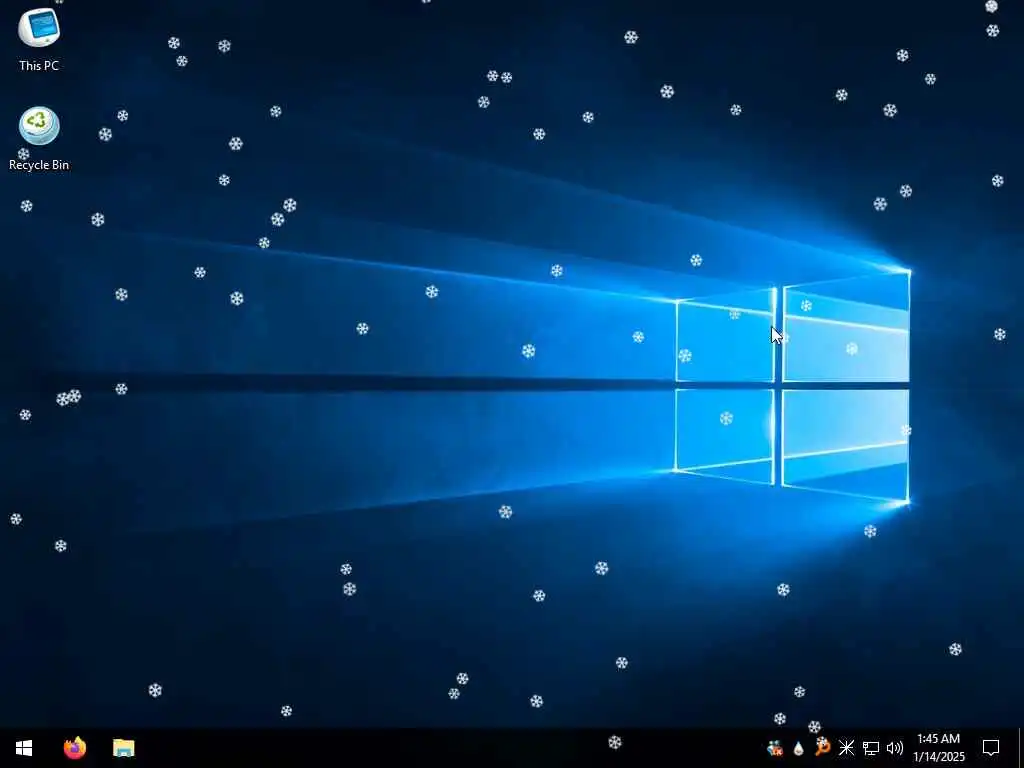Open the network status tray icon
This screenshot has height=768, width=1024.
coord(871,748)
